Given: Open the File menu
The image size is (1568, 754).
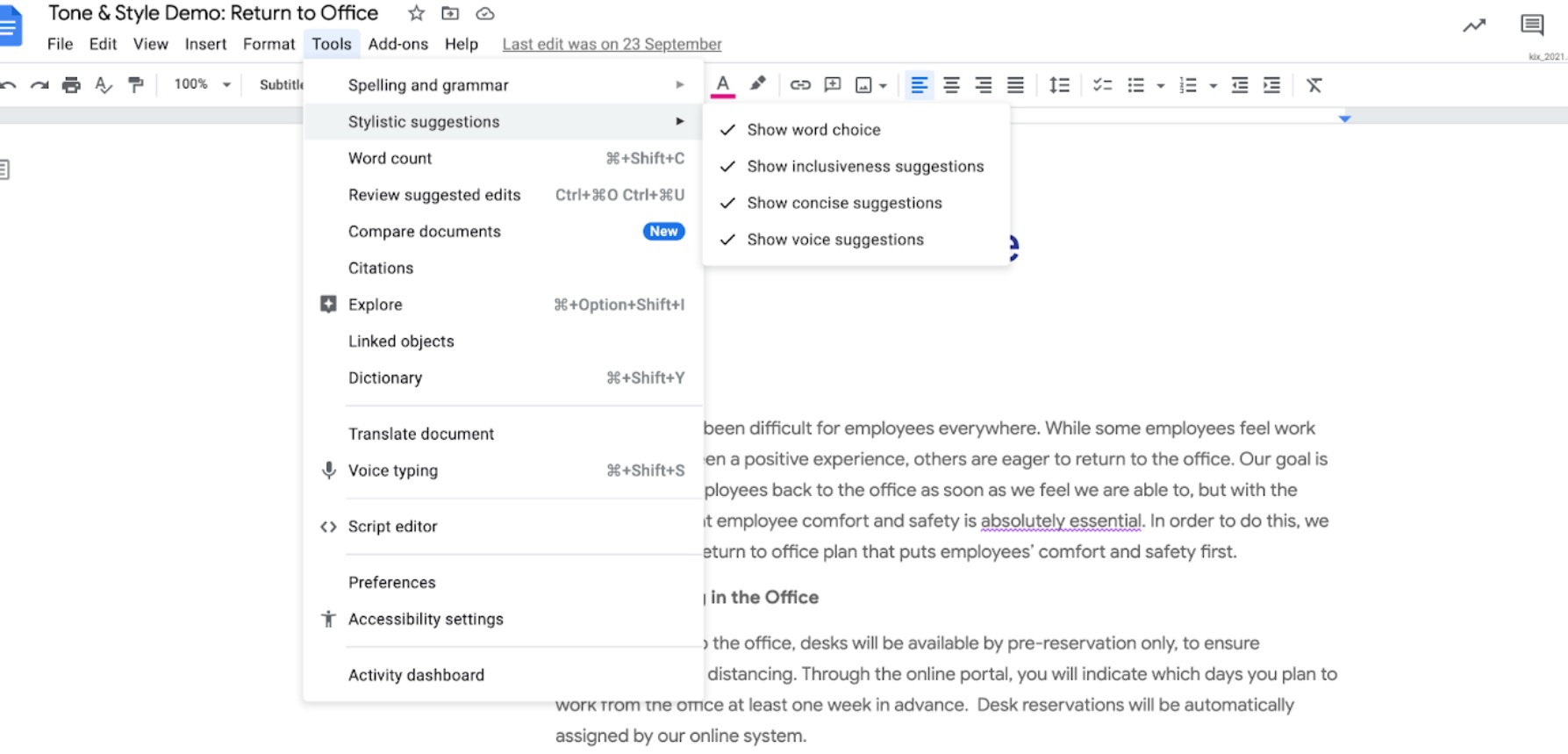Looking at the screenshot, I should point(60,44).
